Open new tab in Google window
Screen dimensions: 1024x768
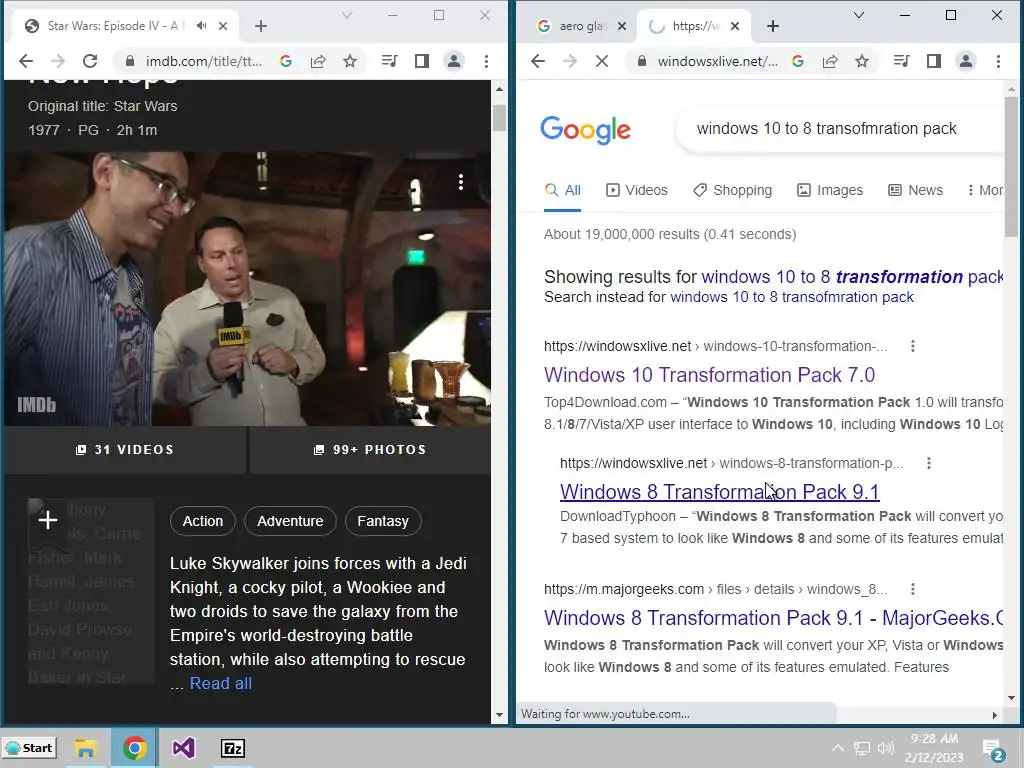click(x=773, y=26)
